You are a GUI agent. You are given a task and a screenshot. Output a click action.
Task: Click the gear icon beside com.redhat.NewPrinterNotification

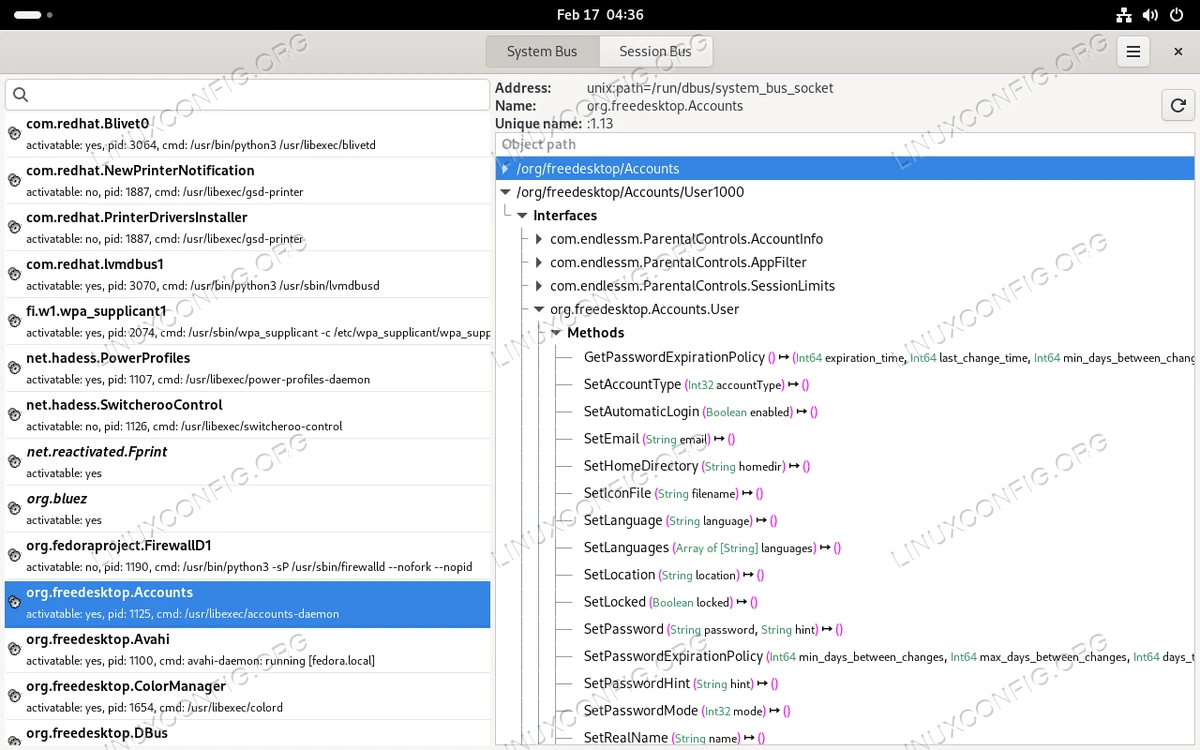coord(15,180)
